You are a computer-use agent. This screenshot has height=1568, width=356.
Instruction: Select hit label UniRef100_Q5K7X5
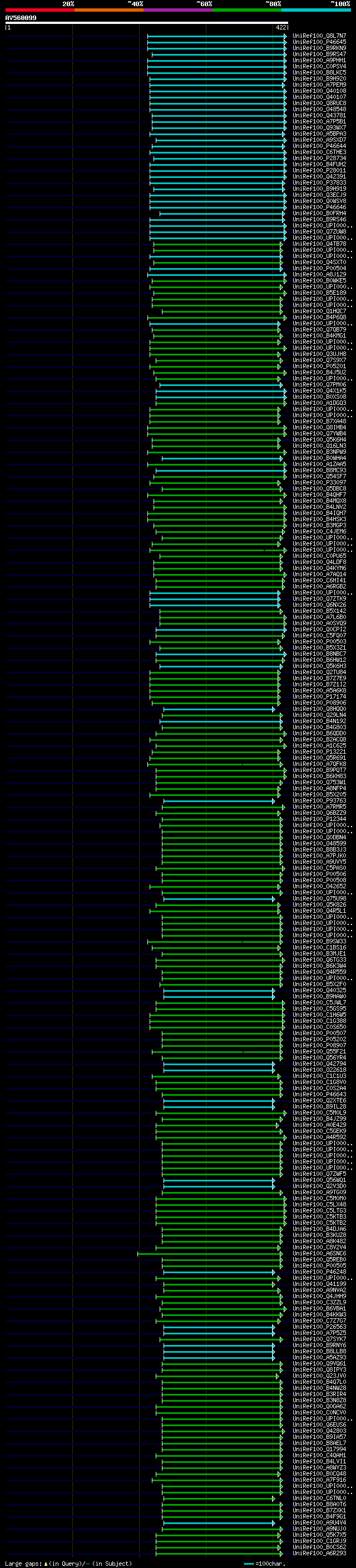click(319, 1535)
